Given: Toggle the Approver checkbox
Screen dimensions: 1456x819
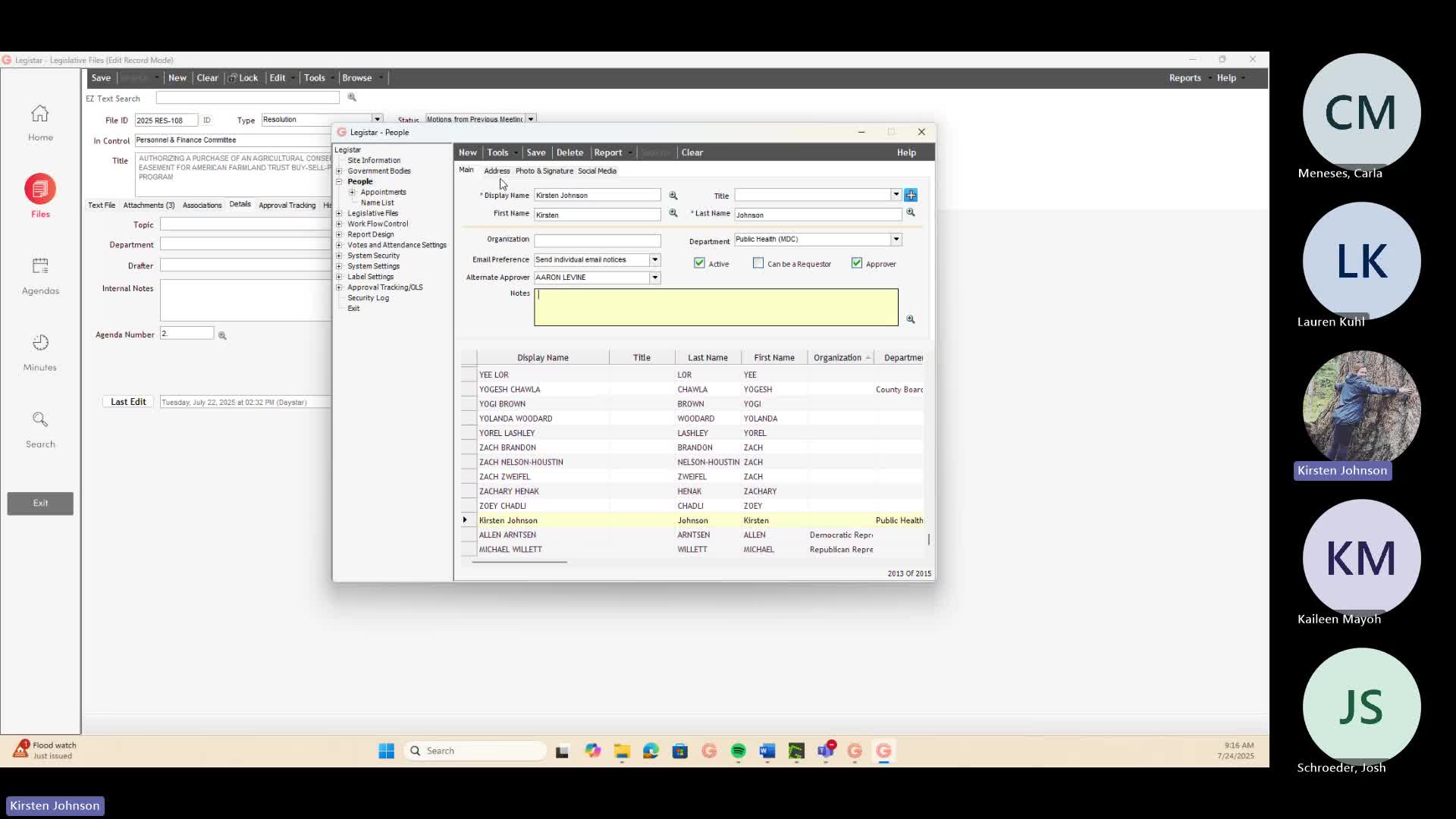Looking at the screenshot, I should pyautogui.click(x=857, y=263).
